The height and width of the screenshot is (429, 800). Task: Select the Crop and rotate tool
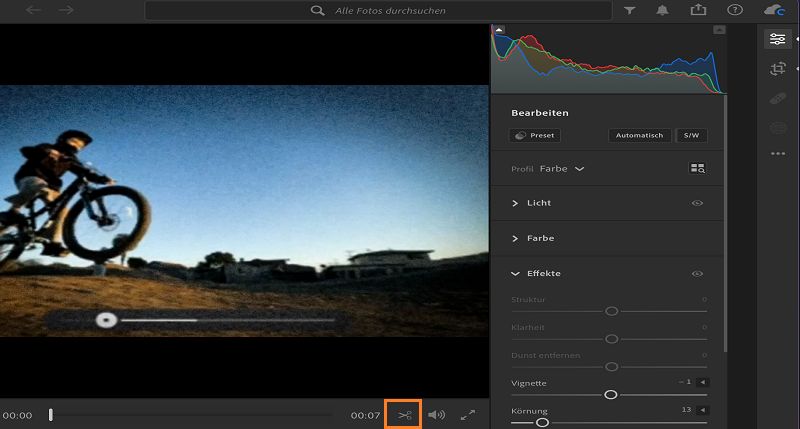click(778, 68)
